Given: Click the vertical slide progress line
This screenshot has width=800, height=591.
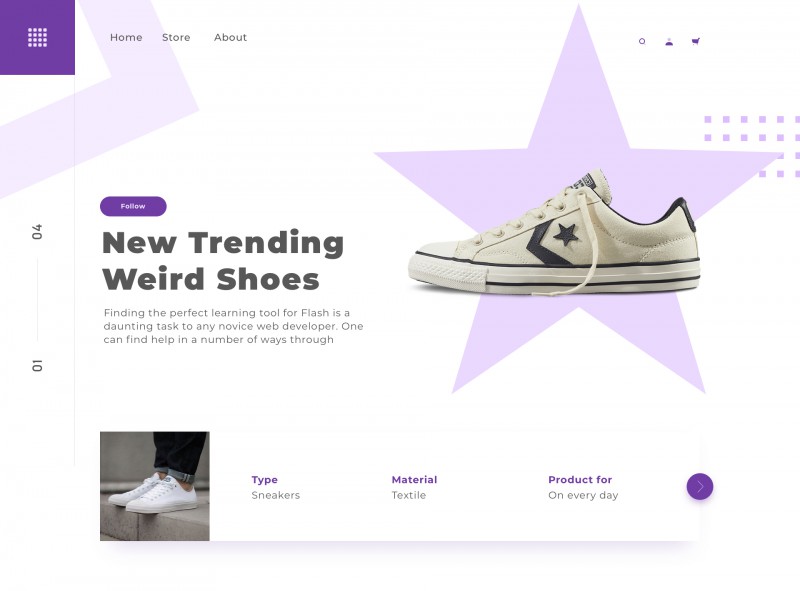Looking at the screenshot, I should coord(37,299).
